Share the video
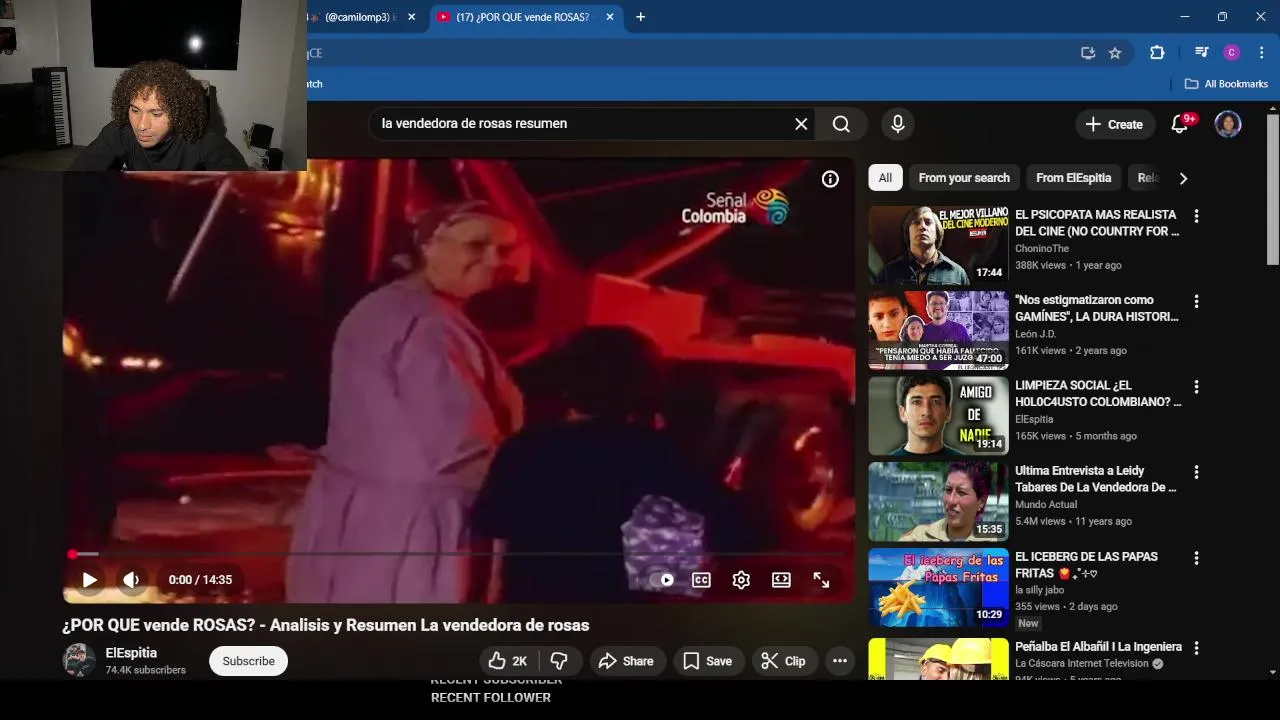This screenshot has height=720, width=1280. click(x=626, y=661)
